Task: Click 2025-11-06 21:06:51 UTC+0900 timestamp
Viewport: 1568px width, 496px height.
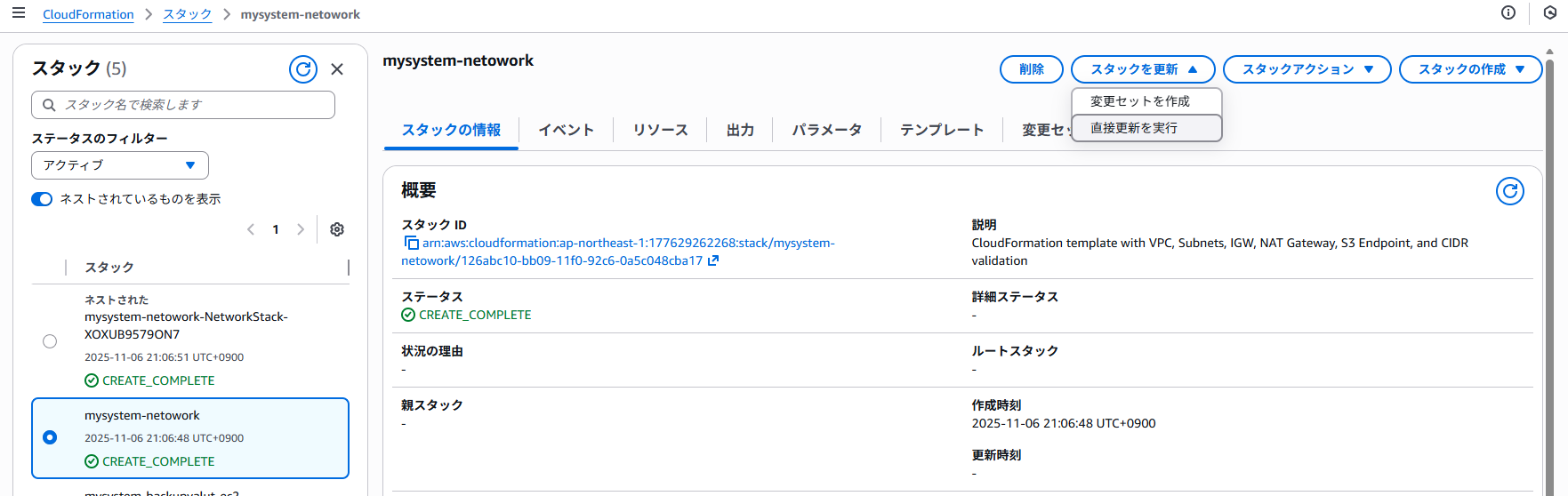Action: tap(164, 357)
